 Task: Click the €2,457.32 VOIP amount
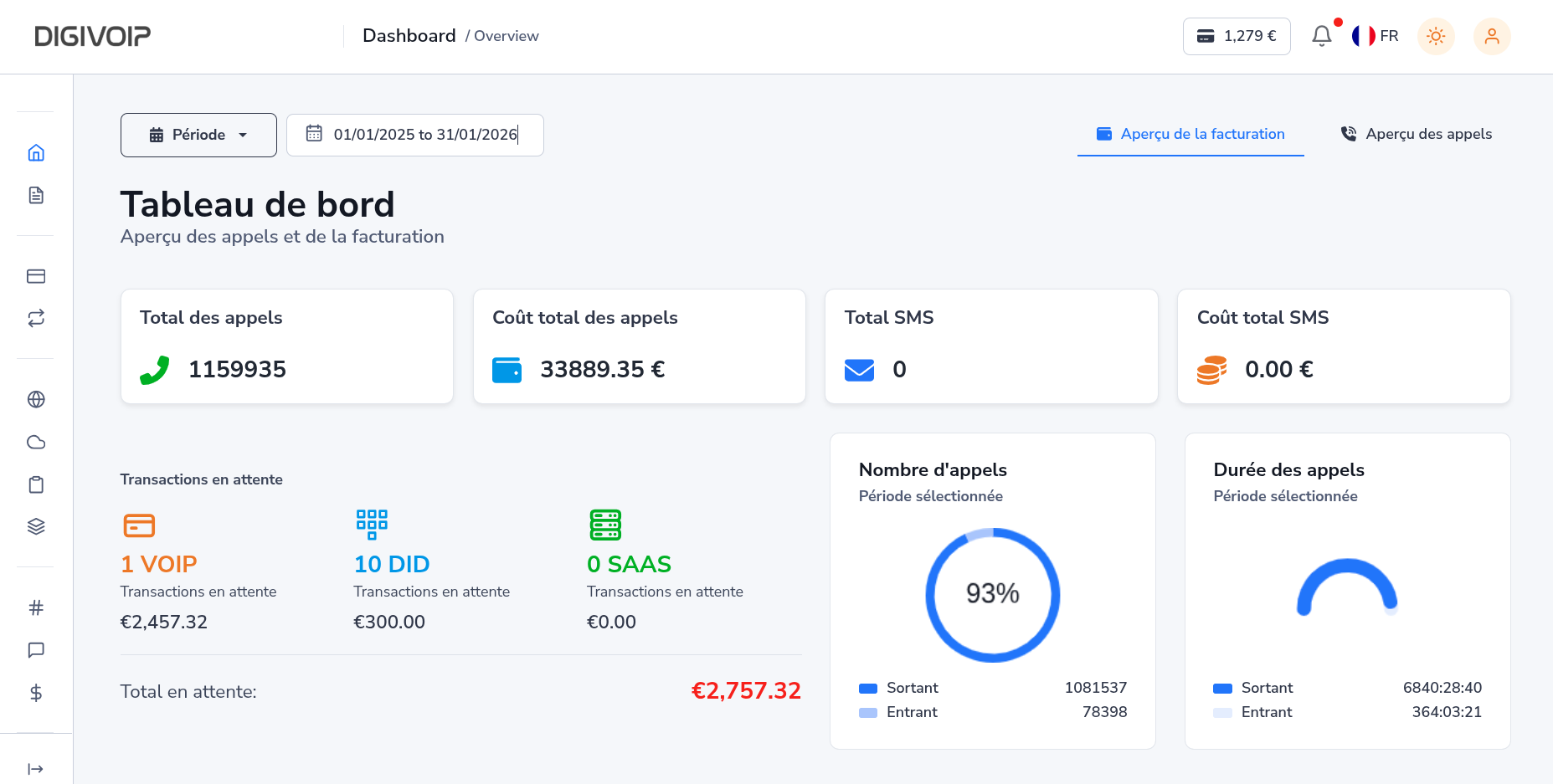164,623
